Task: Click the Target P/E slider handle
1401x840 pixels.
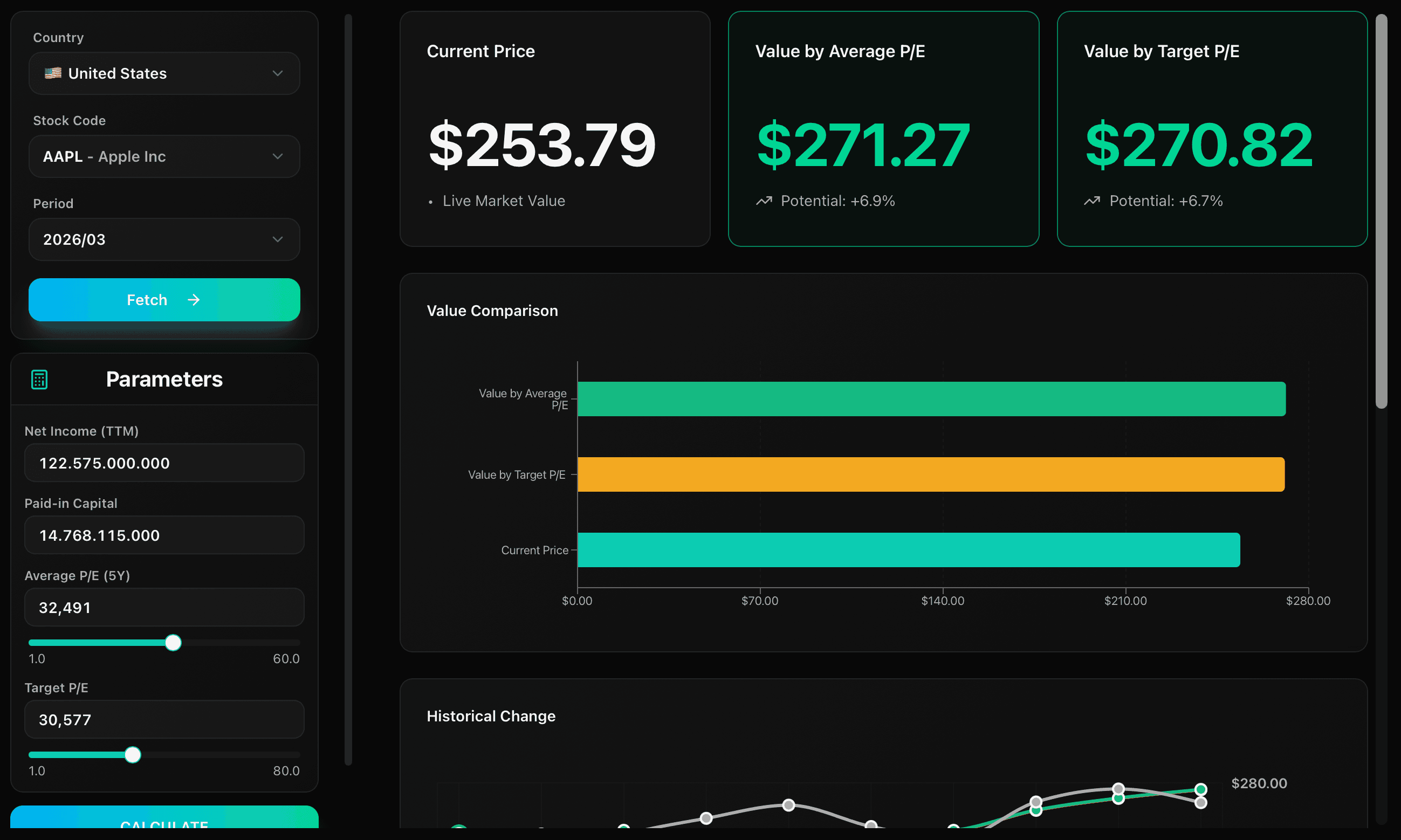Action: 133,755
